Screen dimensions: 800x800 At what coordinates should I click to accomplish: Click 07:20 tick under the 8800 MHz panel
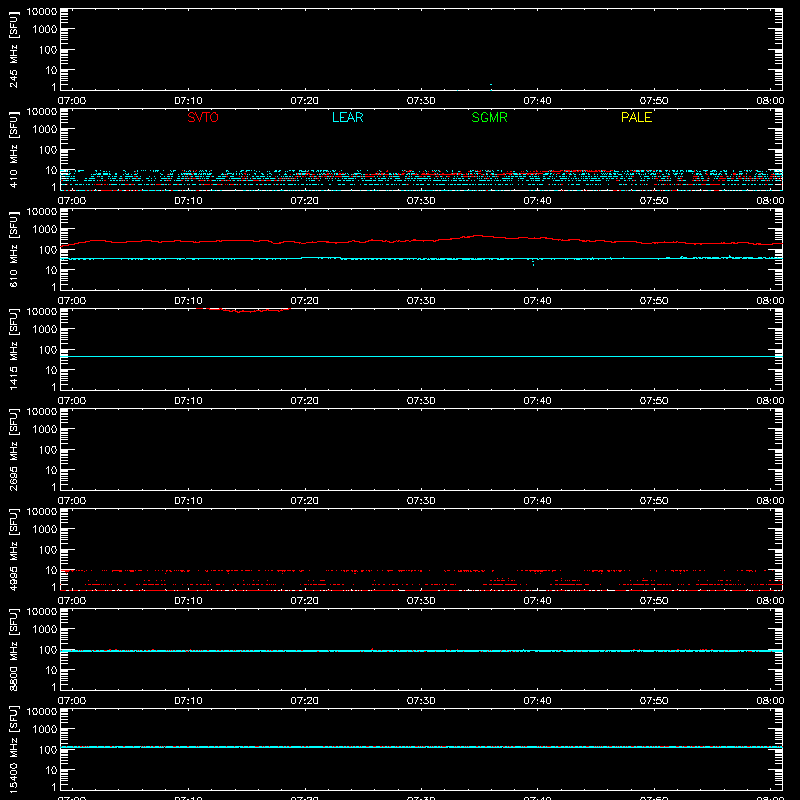[x=305, y=701]
